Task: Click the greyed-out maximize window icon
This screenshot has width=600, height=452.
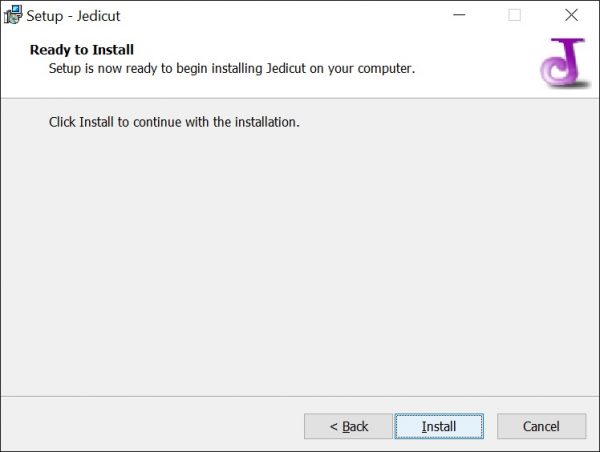Action: click(x=514, y=15)
